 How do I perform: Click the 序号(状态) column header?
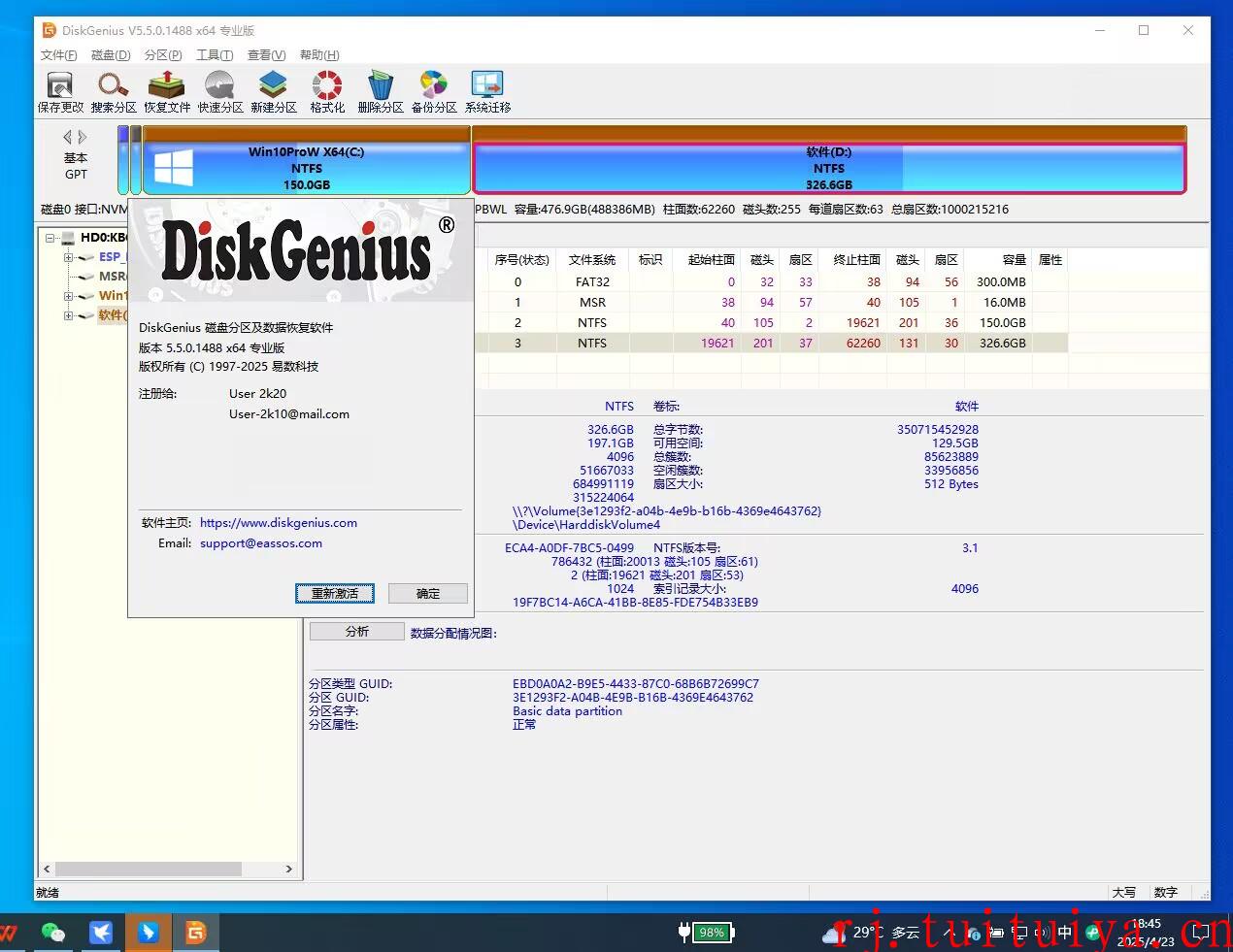coord(521,260)
